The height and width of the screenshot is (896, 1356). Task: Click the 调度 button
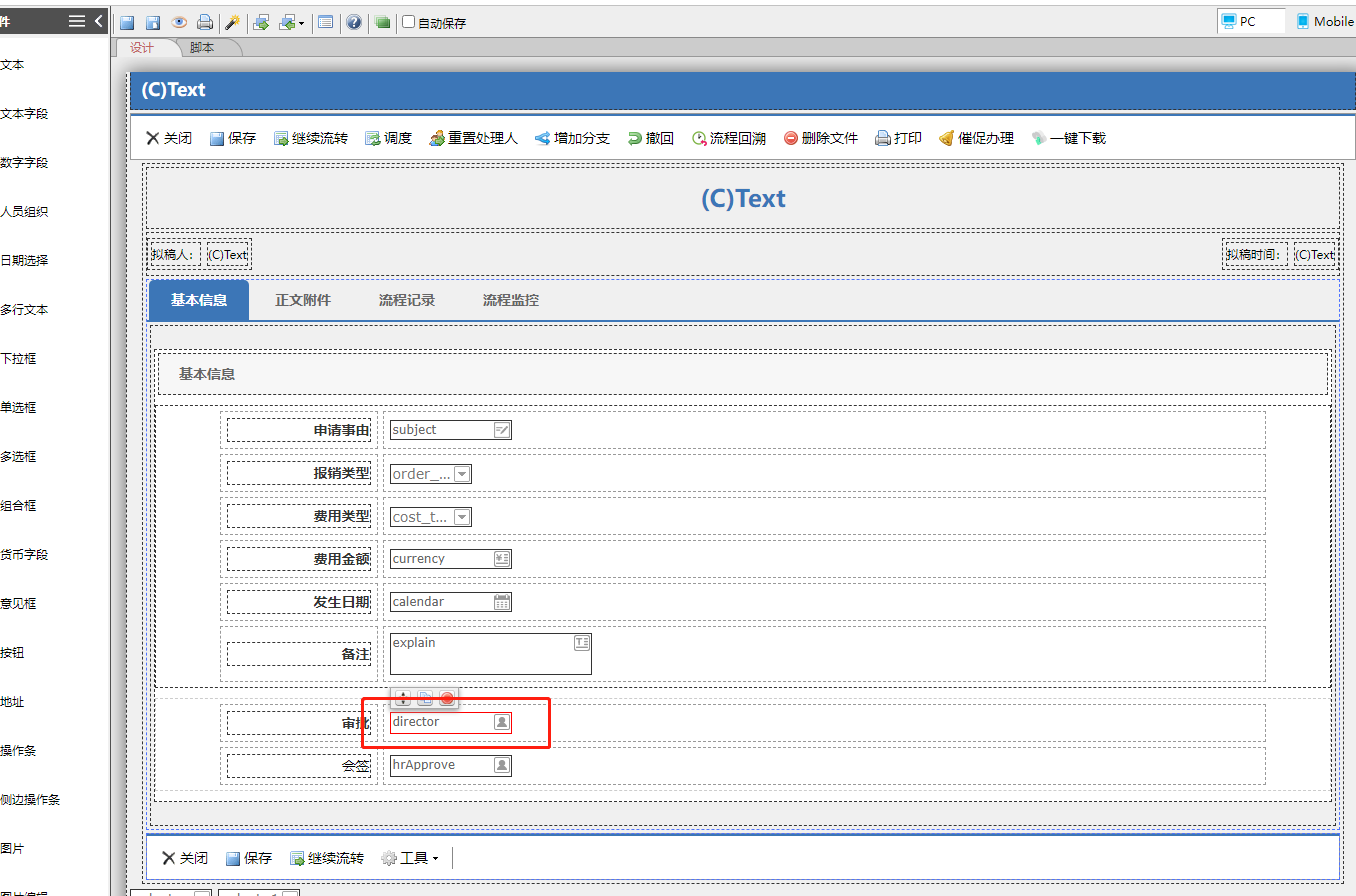pos(388,138)
